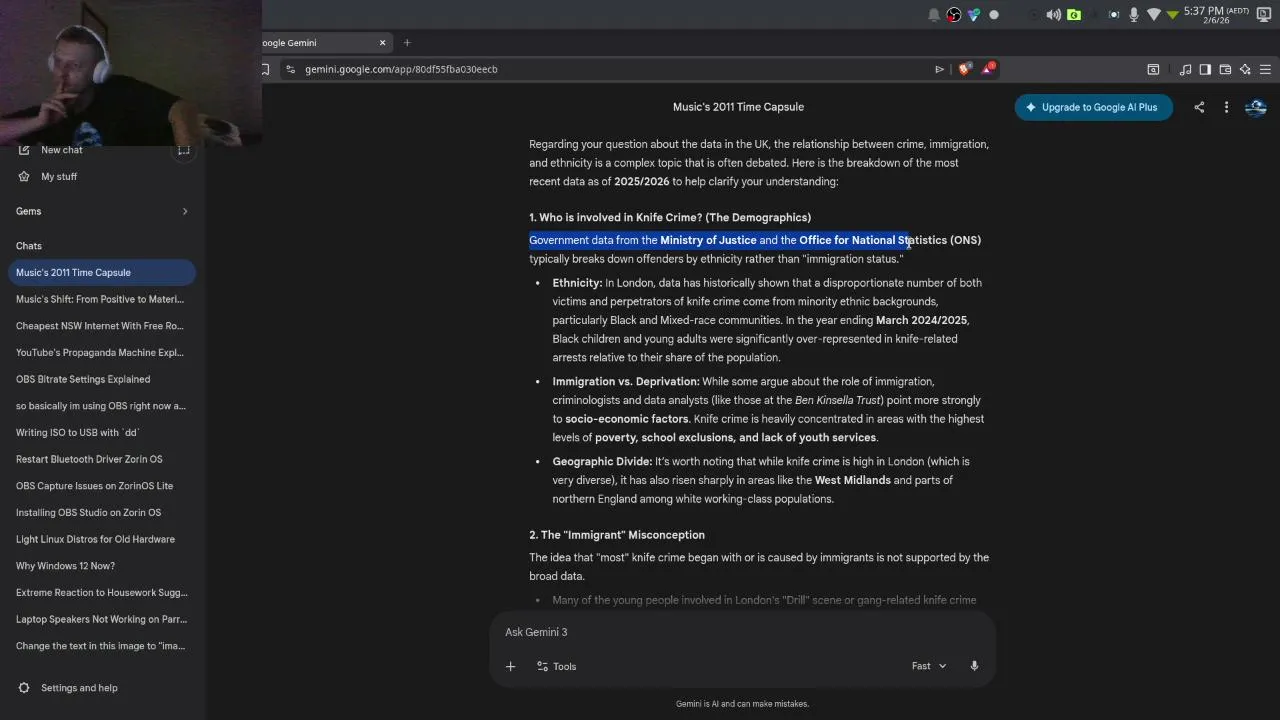Image resolution: width=1280 pixels, height=720 pixels.
Task: Click the tab search icon in toolbar
Action: (x=1153, y=69)
